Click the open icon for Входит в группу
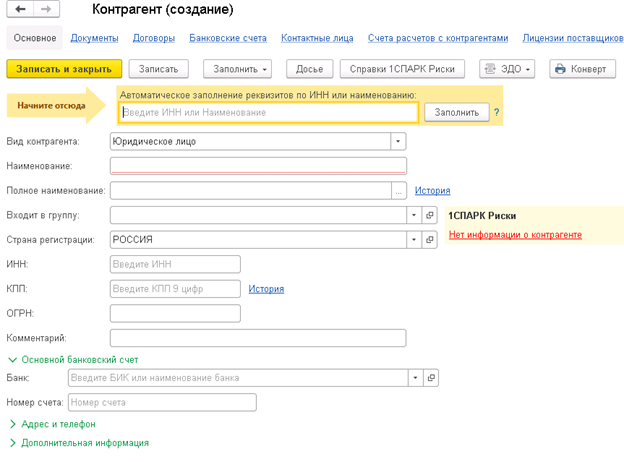The image size is (624, 462). point(429,215)
